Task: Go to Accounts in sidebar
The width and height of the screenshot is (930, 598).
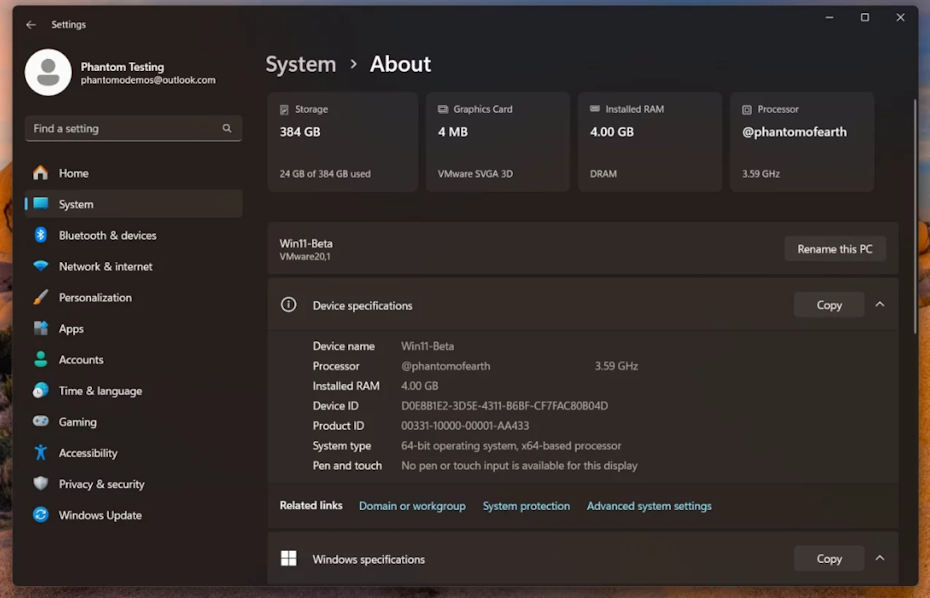Action: click(x=81, y=360)
